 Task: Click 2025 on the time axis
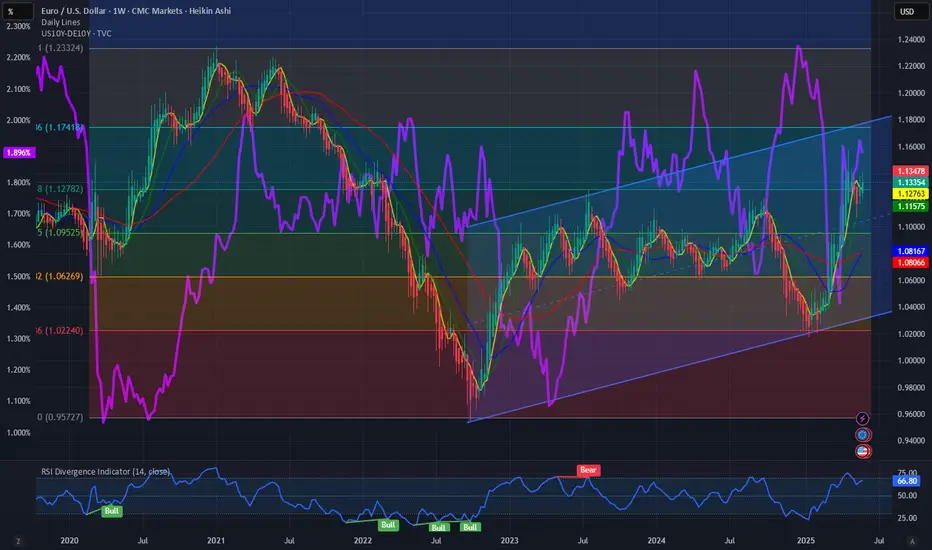point(806,540)
